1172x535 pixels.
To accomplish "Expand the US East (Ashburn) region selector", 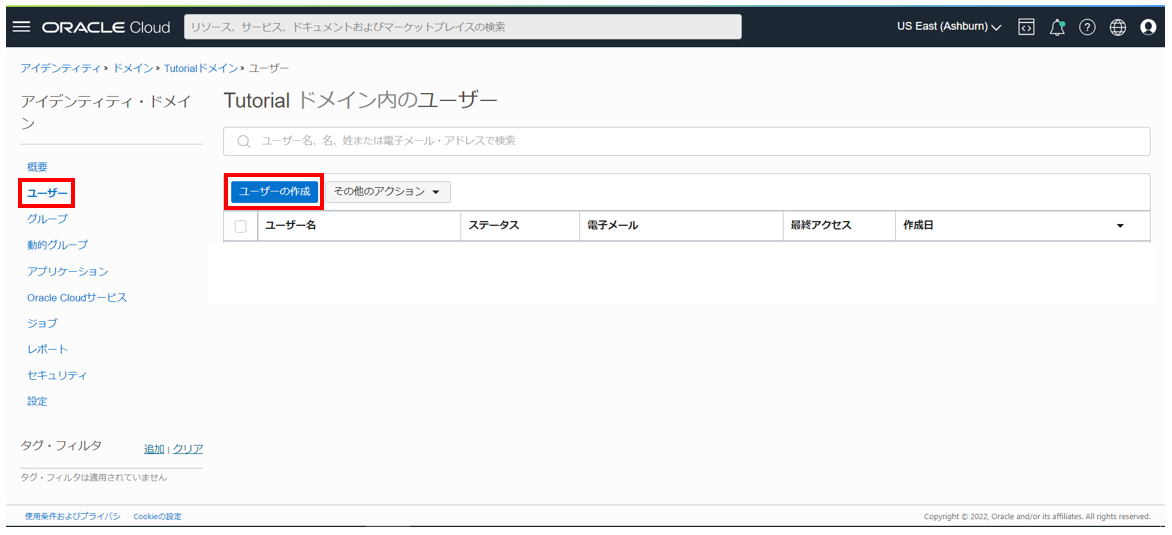I will click(948, 27).
